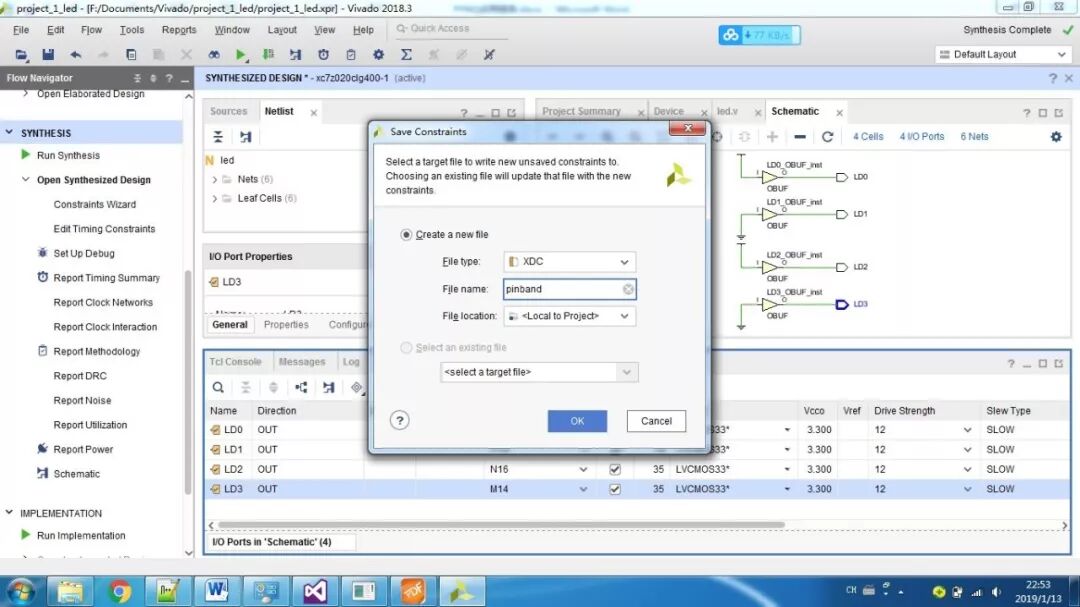The image size is (1080, 607).
Task: Expand the Nets (6) tree node
Action: coord(215,180)
